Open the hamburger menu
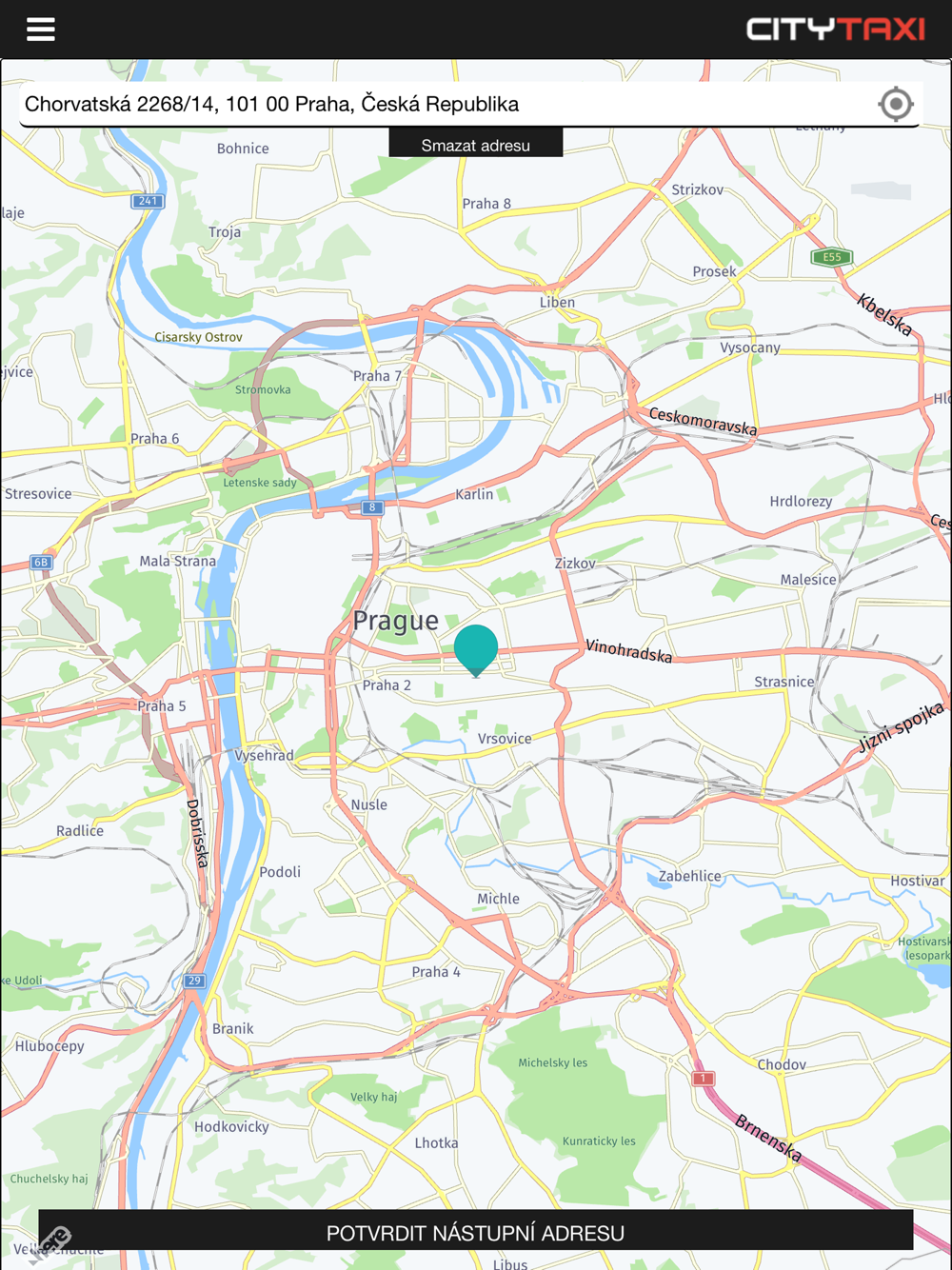Screen dimensions: 952x1270 point(40,30)
